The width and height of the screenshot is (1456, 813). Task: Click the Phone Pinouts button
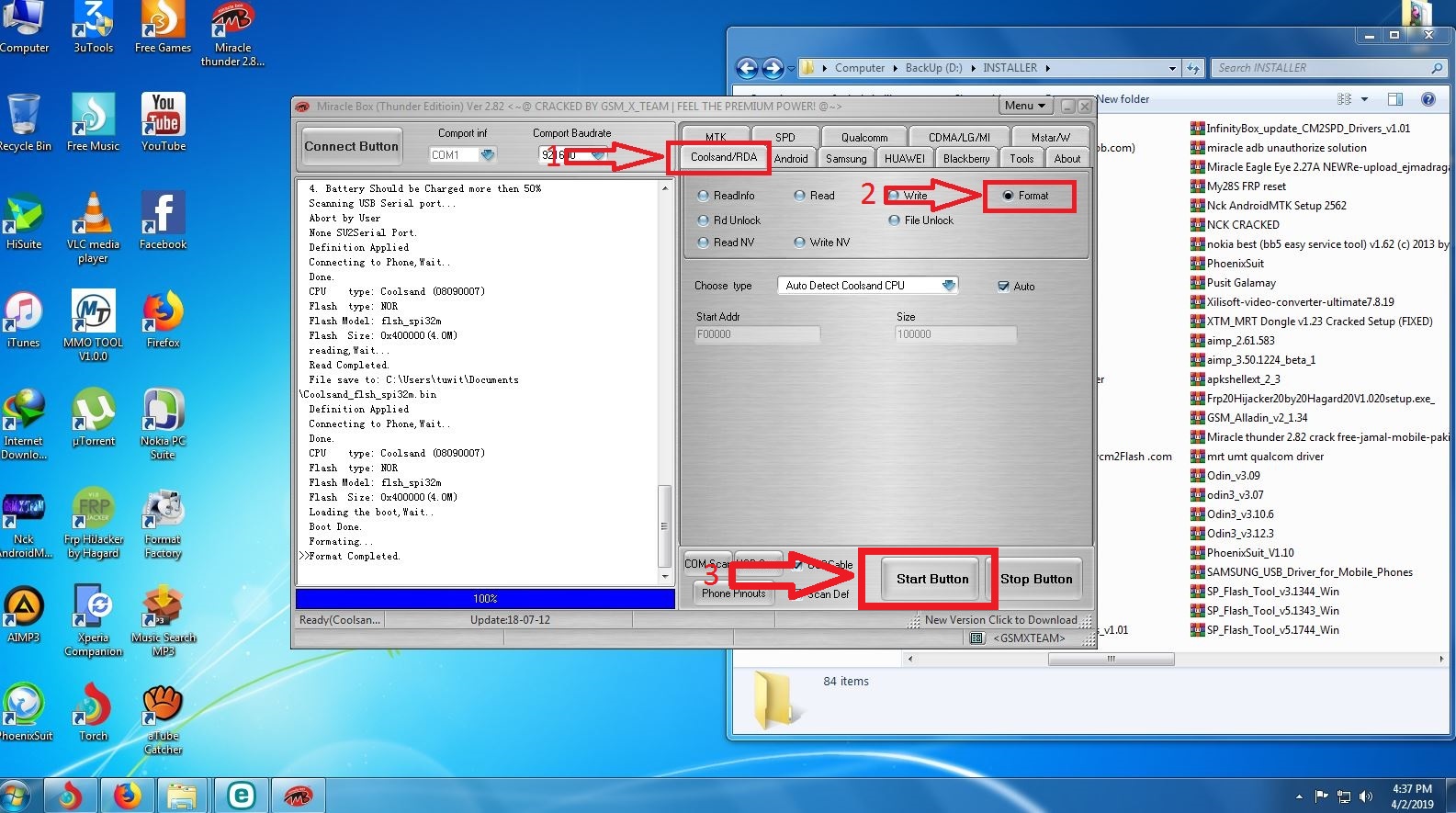(x=734, y=593)
